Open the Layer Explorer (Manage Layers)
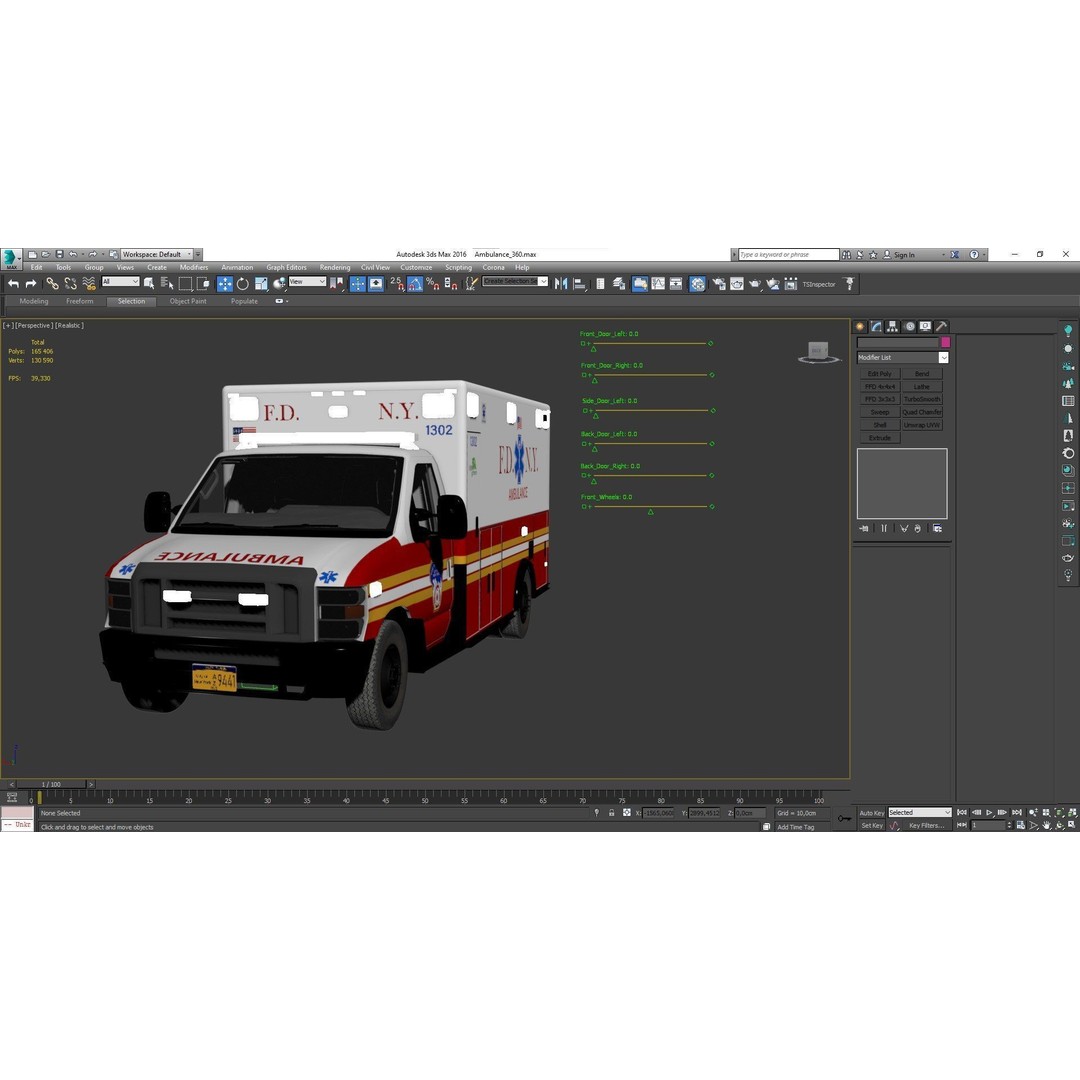 tap(619, 284)
